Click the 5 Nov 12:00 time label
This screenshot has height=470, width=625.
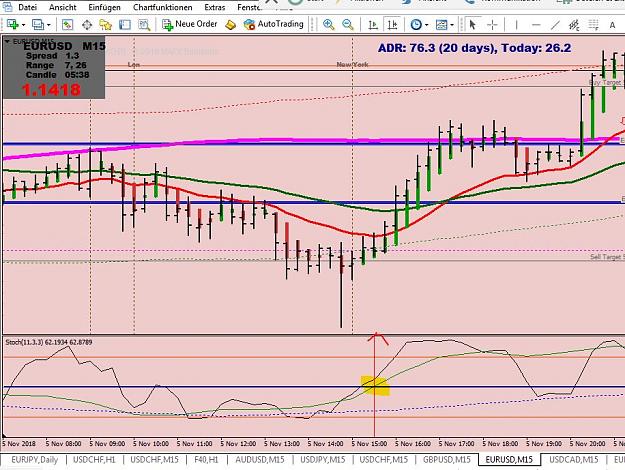tap(238, 444)
